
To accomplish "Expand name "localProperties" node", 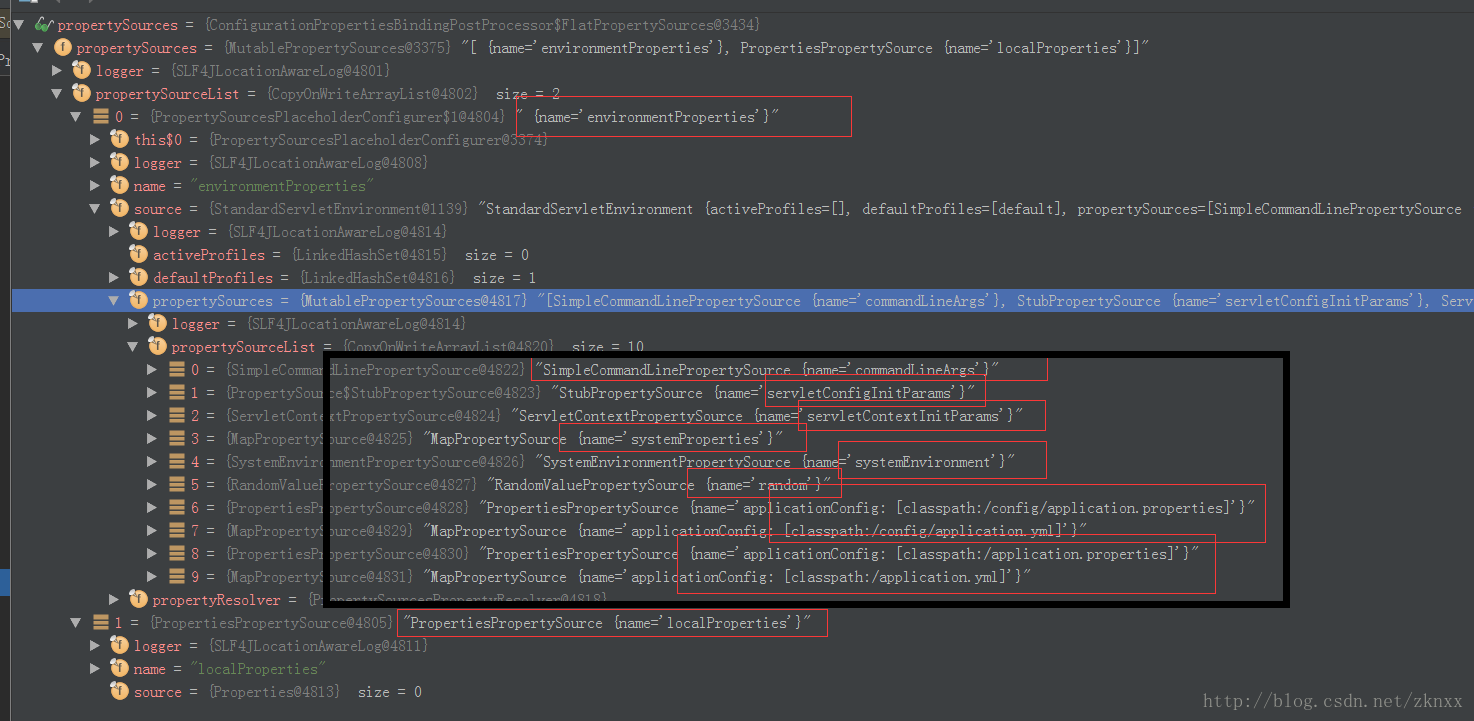I will [95, 668].
